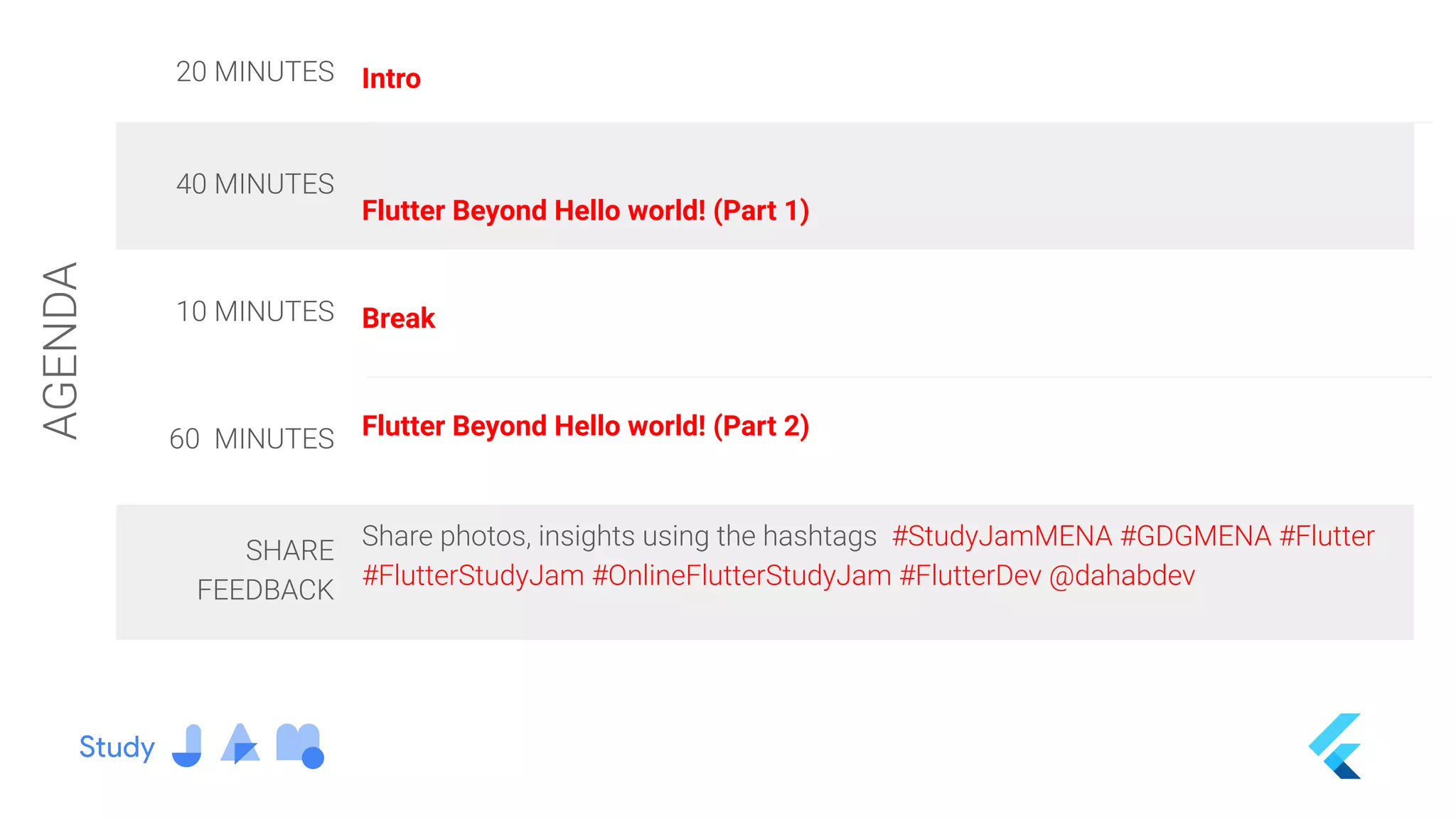Click the vertical AGENDA title
The width and height of the screenshot is (1456, 819).
coord(60,350)
